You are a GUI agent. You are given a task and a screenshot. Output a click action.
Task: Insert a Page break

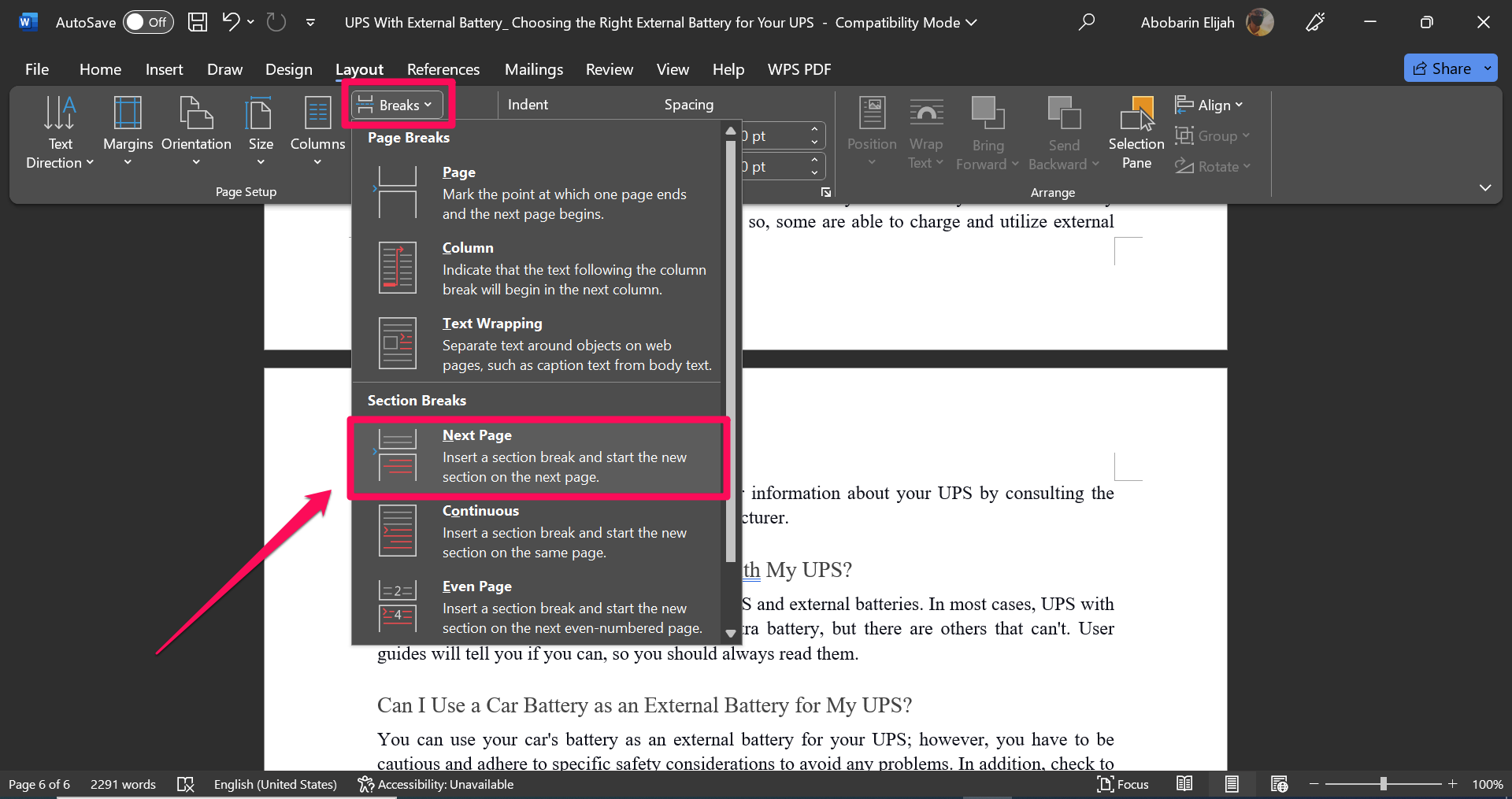coord(536,193)
